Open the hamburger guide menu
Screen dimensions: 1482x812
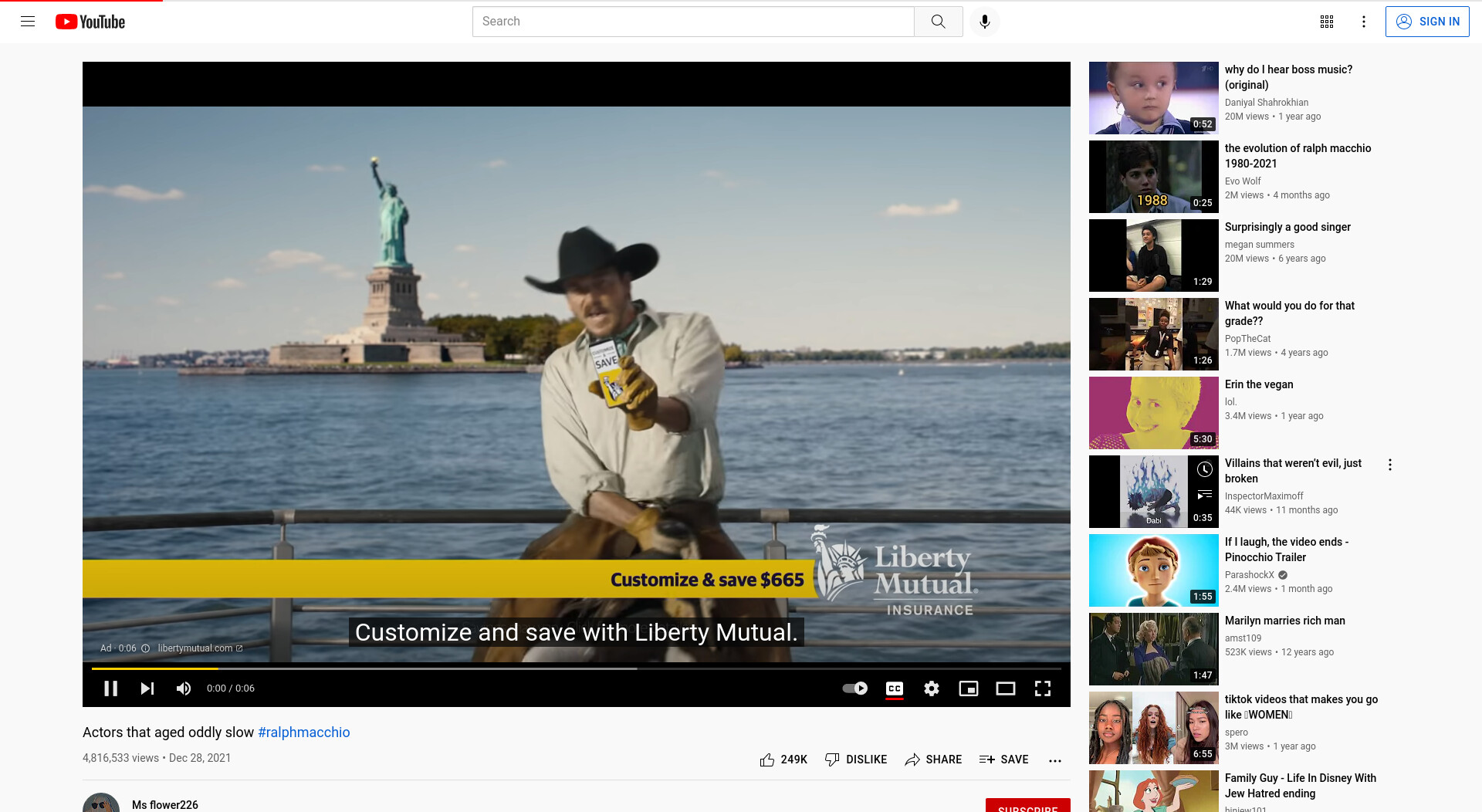click(28, 22)
